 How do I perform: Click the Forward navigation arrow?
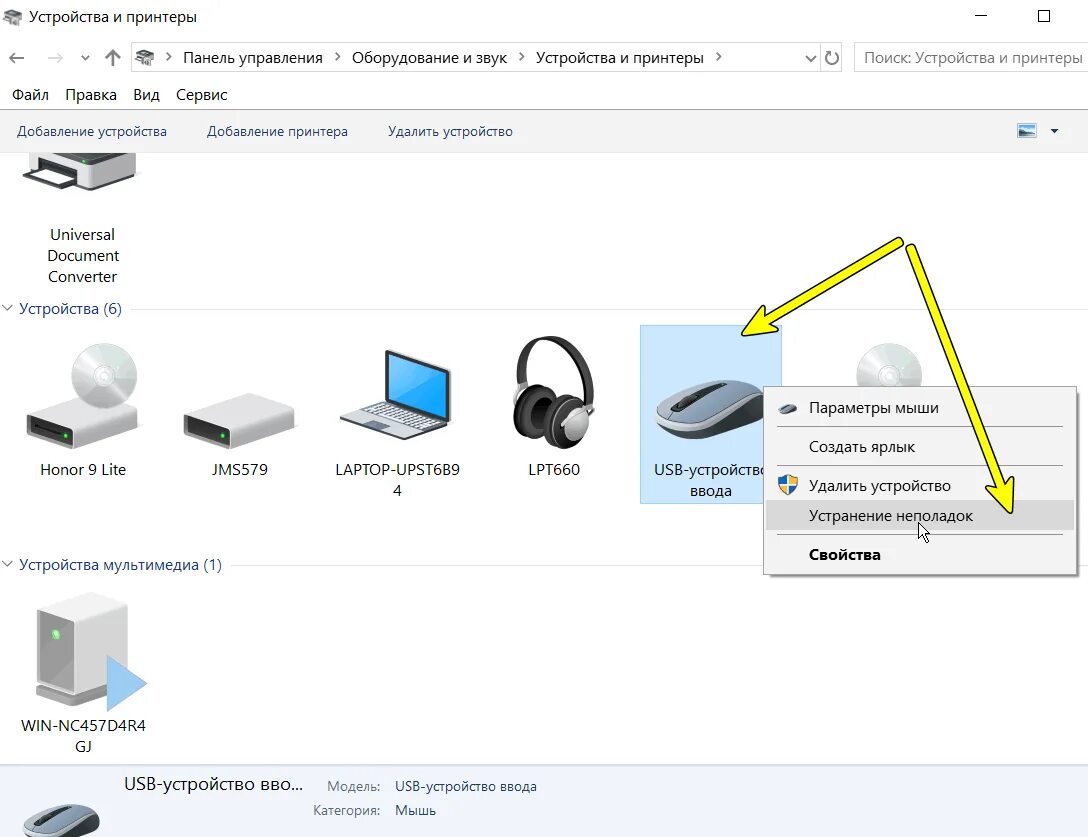point(55,58)
